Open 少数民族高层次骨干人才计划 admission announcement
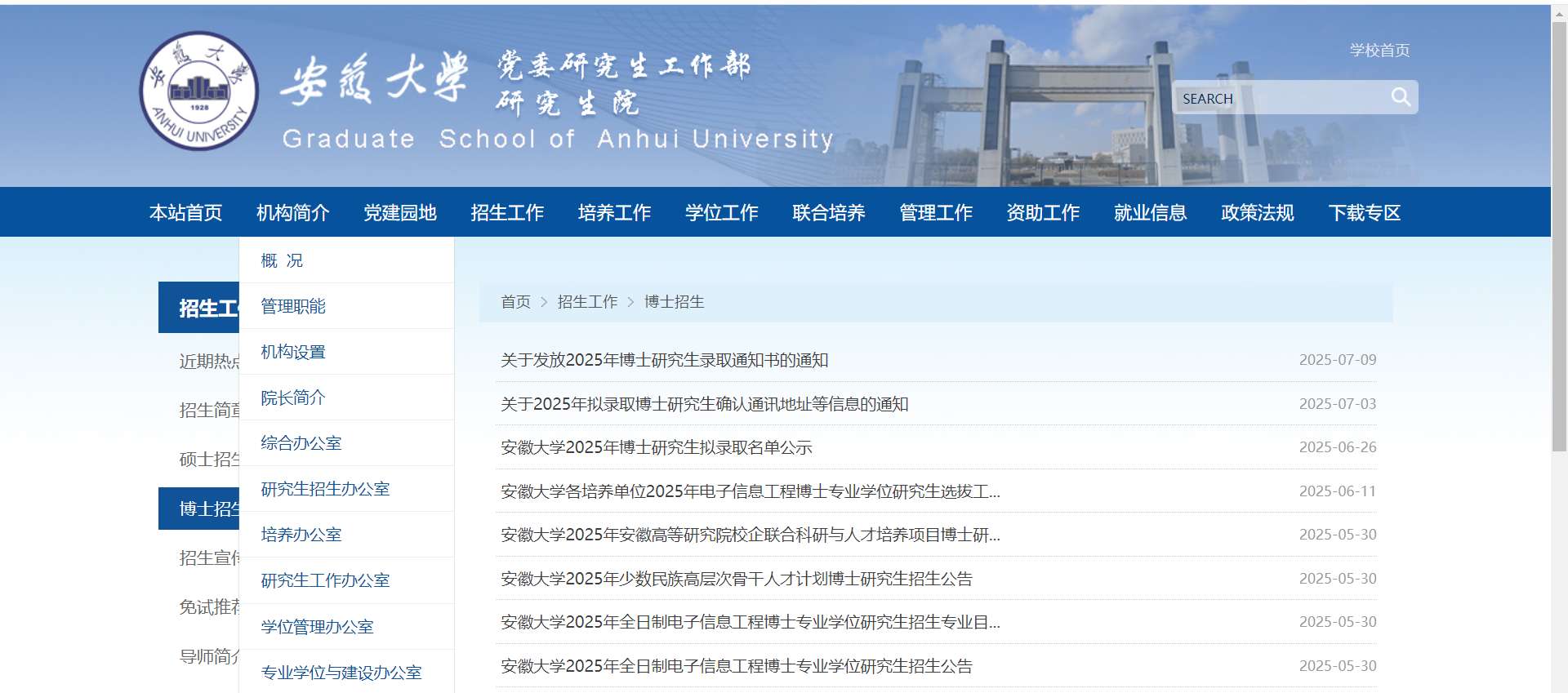 tap(736, 579)
